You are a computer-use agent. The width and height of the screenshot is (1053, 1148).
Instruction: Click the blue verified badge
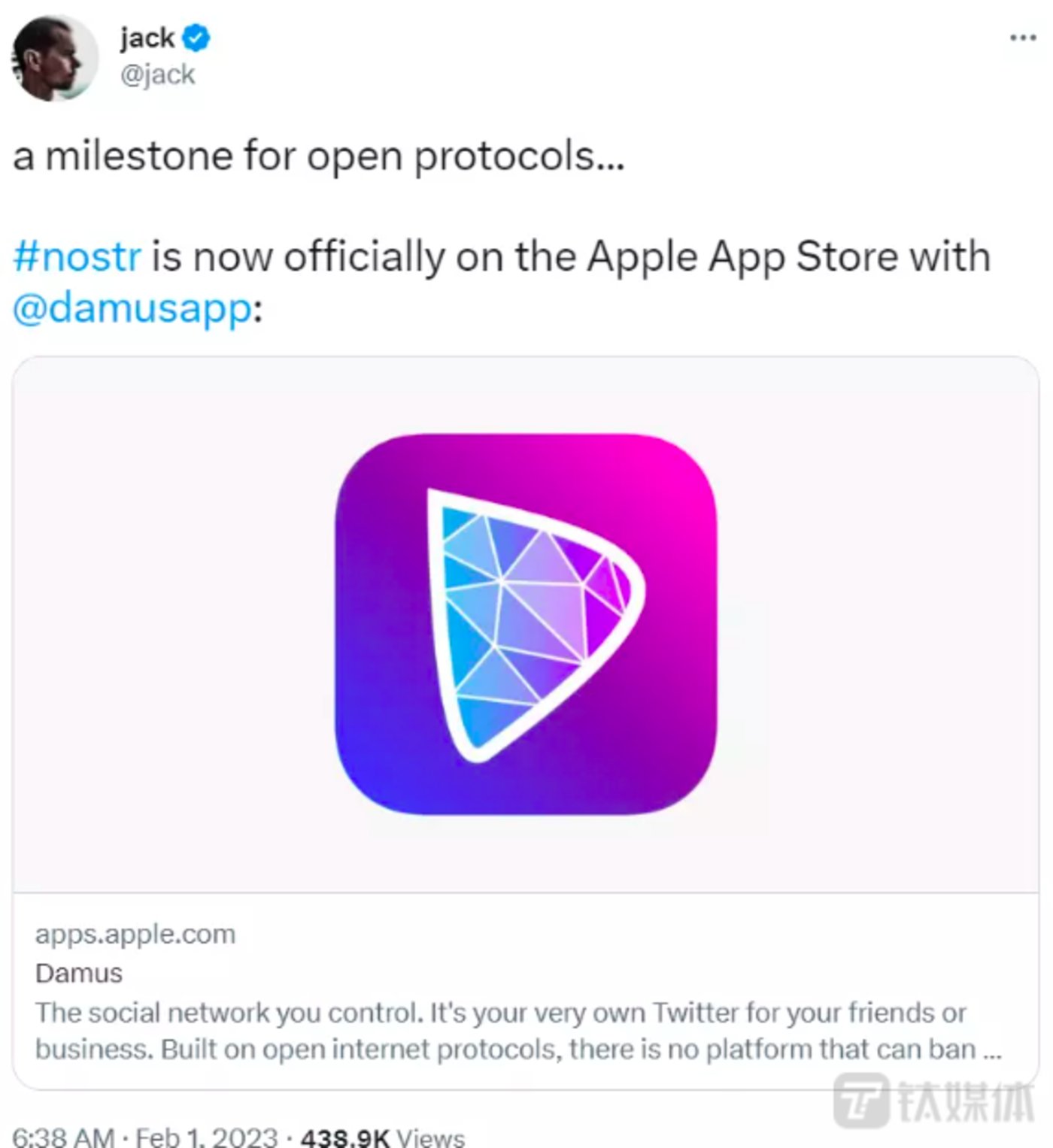click(x=196, y=38)
